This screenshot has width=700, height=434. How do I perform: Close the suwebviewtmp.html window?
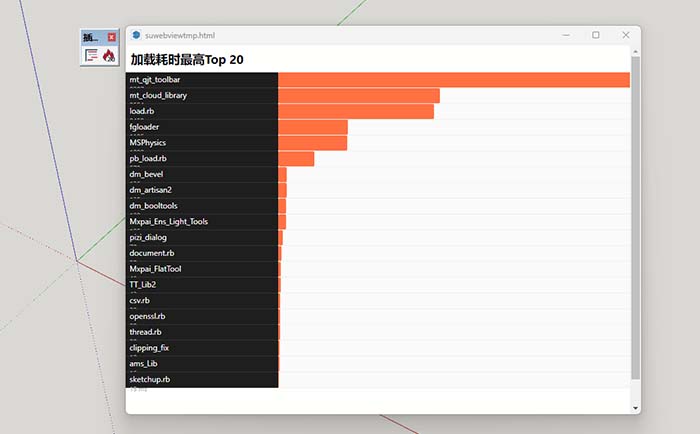(x=626, y=35)
